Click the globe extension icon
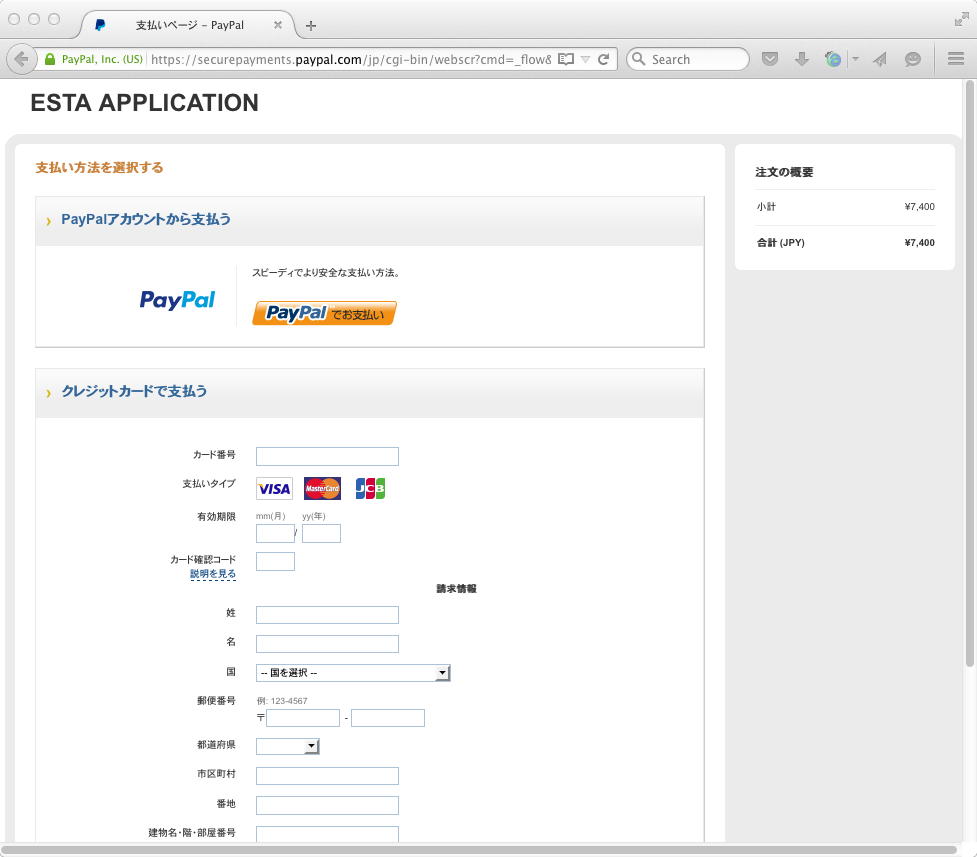Image resolution: width=977 pixels, height=857 pixels. pos(833,59)
